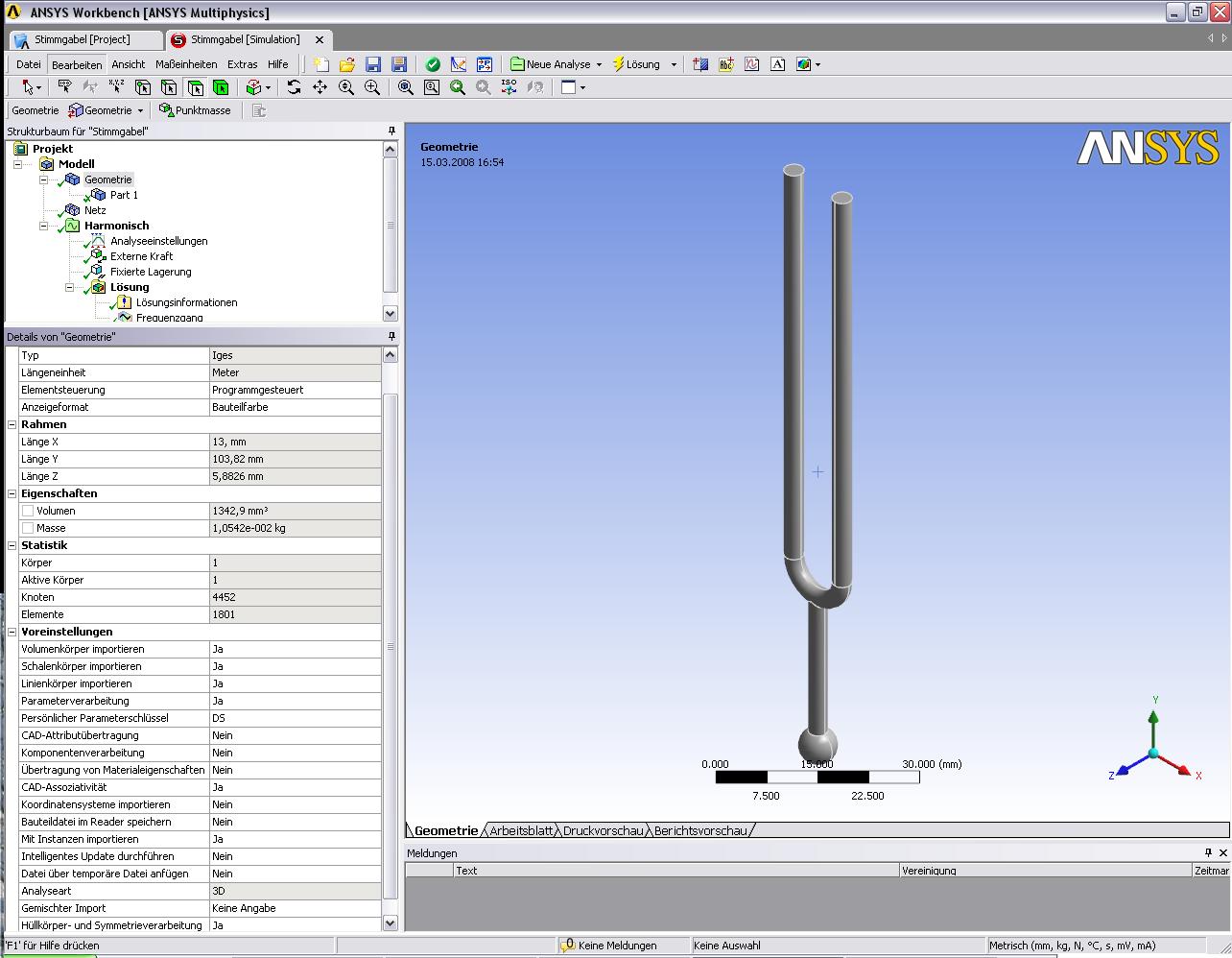Select Analyseeinstellungen in the tree
Image resolution: width=1232 pixels, height=958 pixels.
click(158, 241)
